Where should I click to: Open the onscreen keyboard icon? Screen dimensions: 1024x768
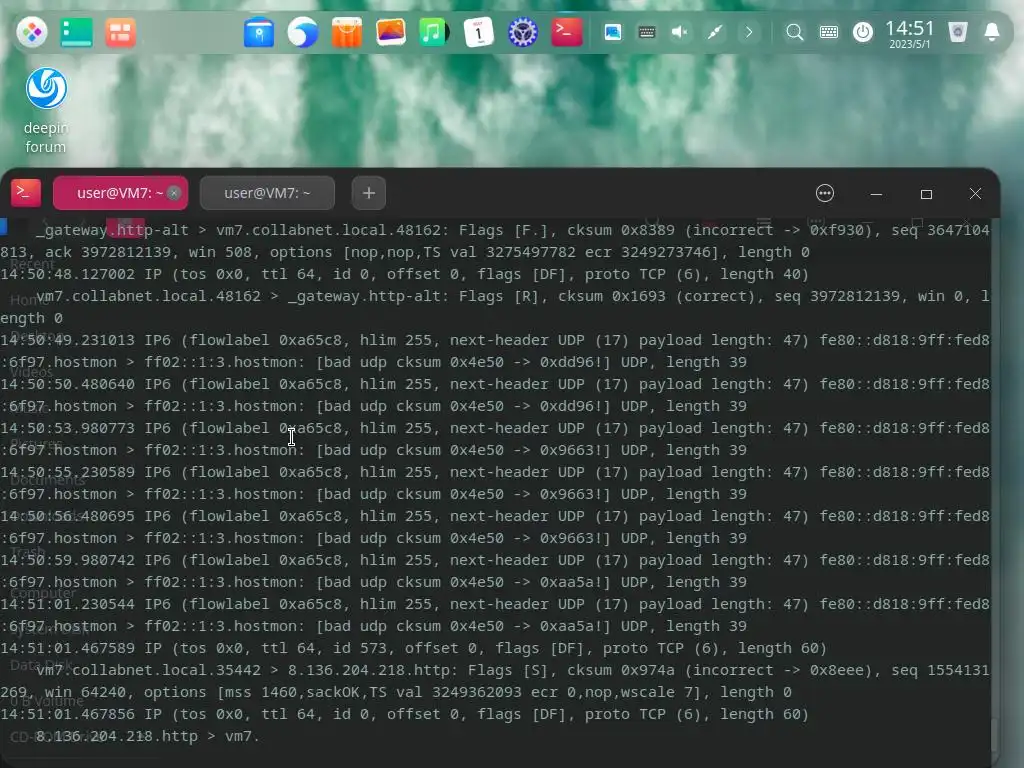(x=829, y=32)
